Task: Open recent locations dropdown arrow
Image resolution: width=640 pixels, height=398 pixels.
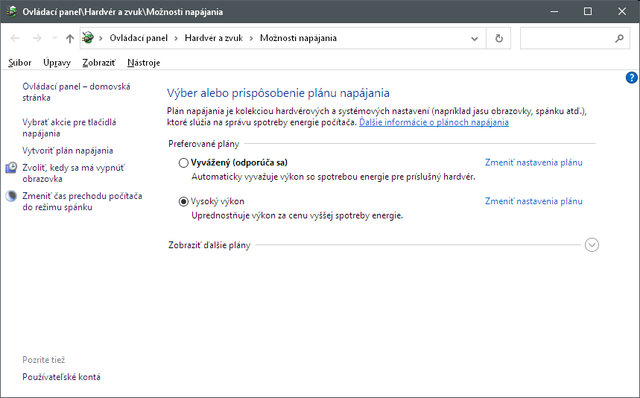Action: coord(54,38)
